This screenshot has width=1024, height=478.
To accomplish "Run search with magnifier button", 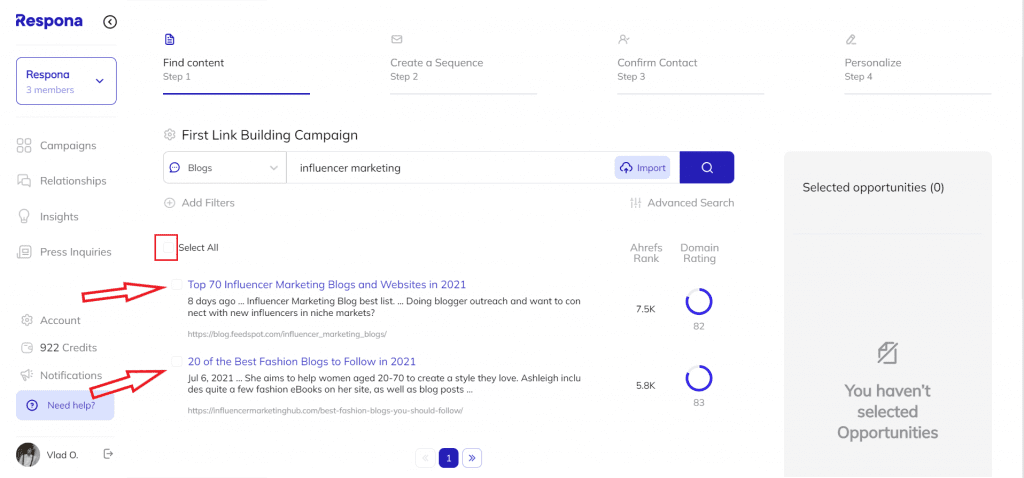I will point(707,168).
